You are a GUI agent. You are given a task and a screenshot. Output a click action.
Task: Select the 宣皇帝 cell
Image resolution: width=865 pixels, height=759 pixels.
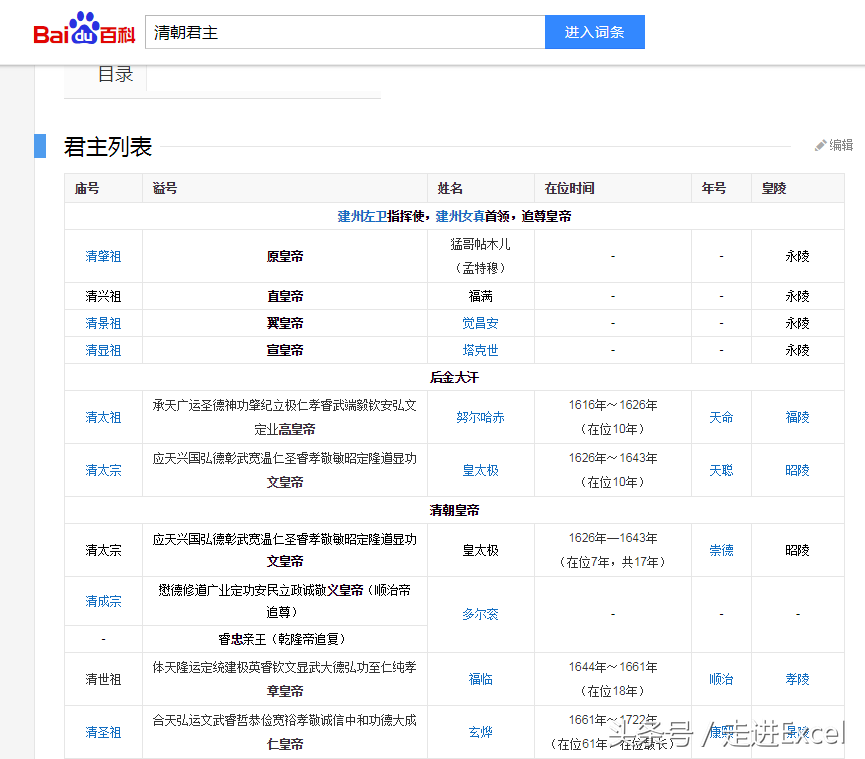click(x=285, y=350)
